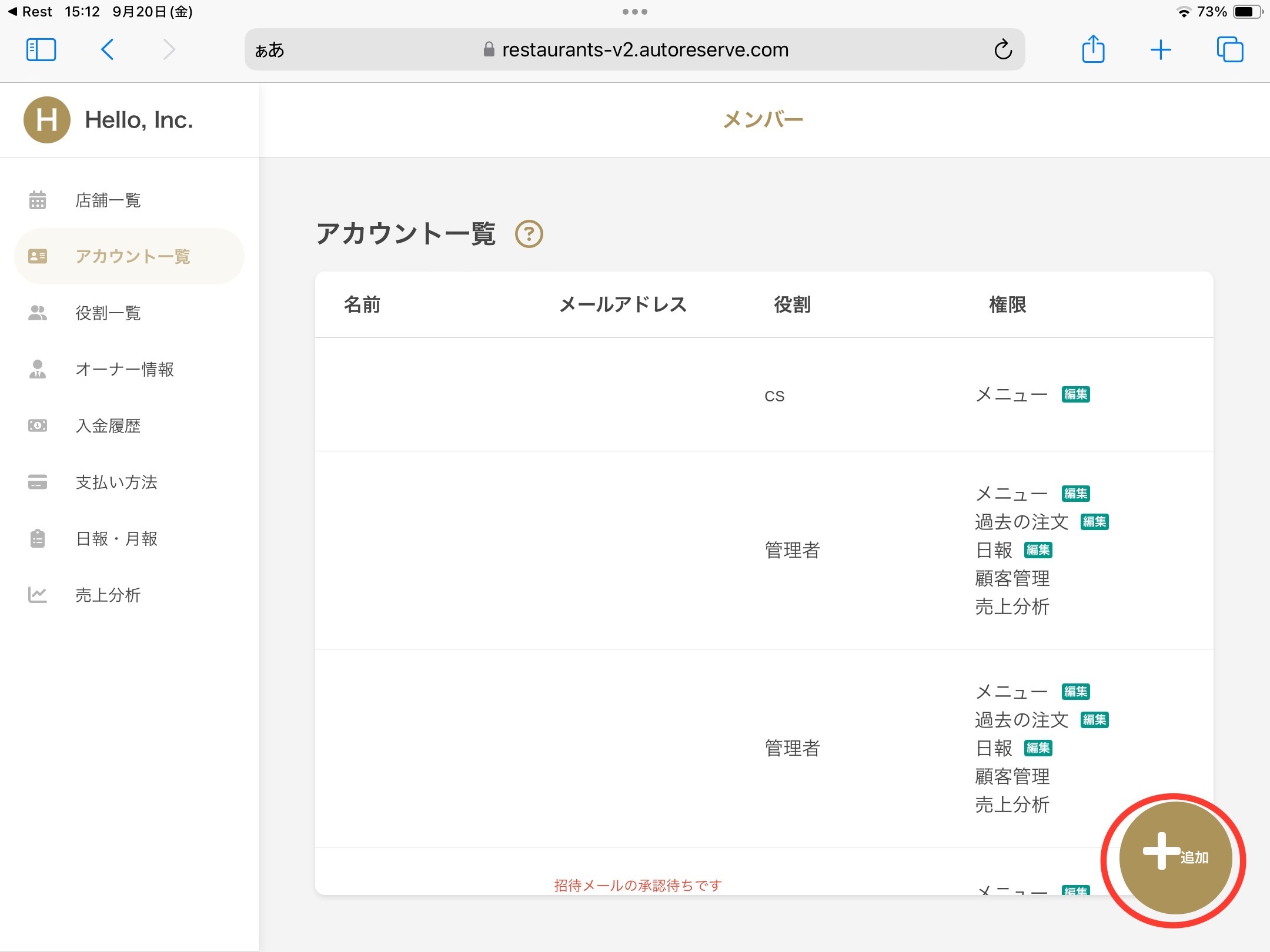
Task: Open 売上分析 in the sidebar
Action: coord(108,595)
